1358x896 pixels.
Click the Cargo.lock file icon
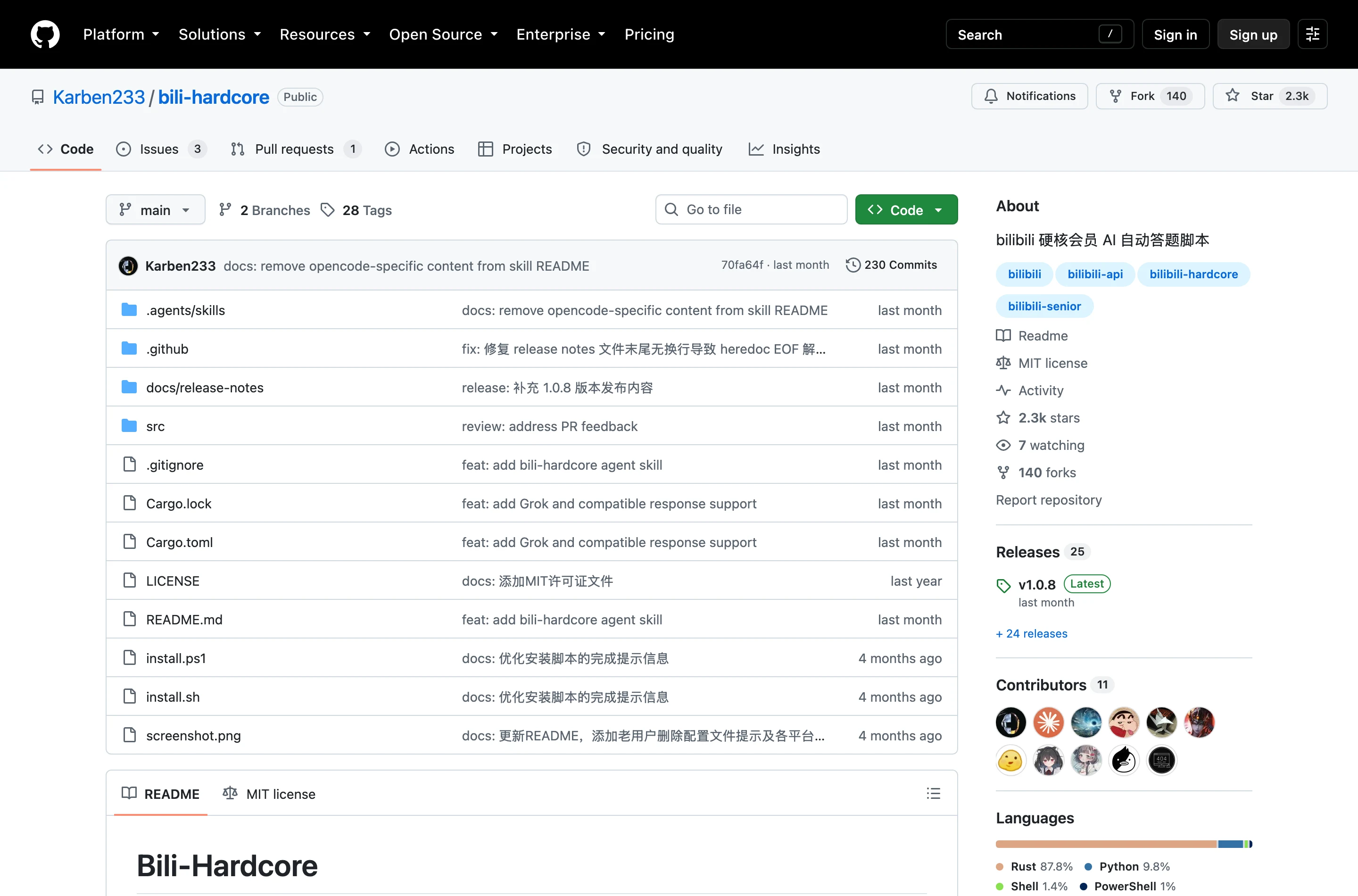click(x=130, y=503)
